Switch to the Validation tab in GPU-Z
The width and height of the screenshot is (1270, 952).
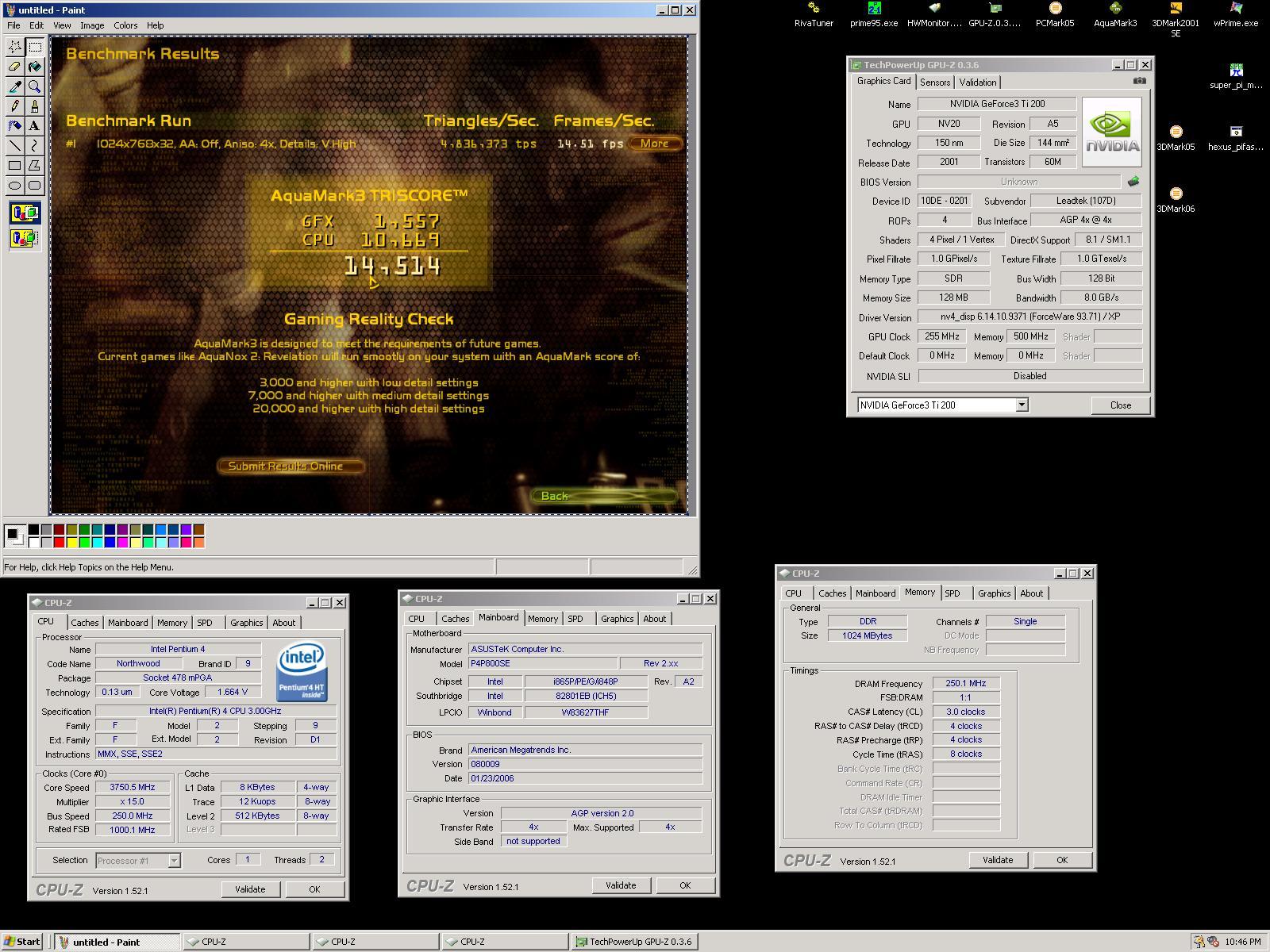click(x=977, y=83)
